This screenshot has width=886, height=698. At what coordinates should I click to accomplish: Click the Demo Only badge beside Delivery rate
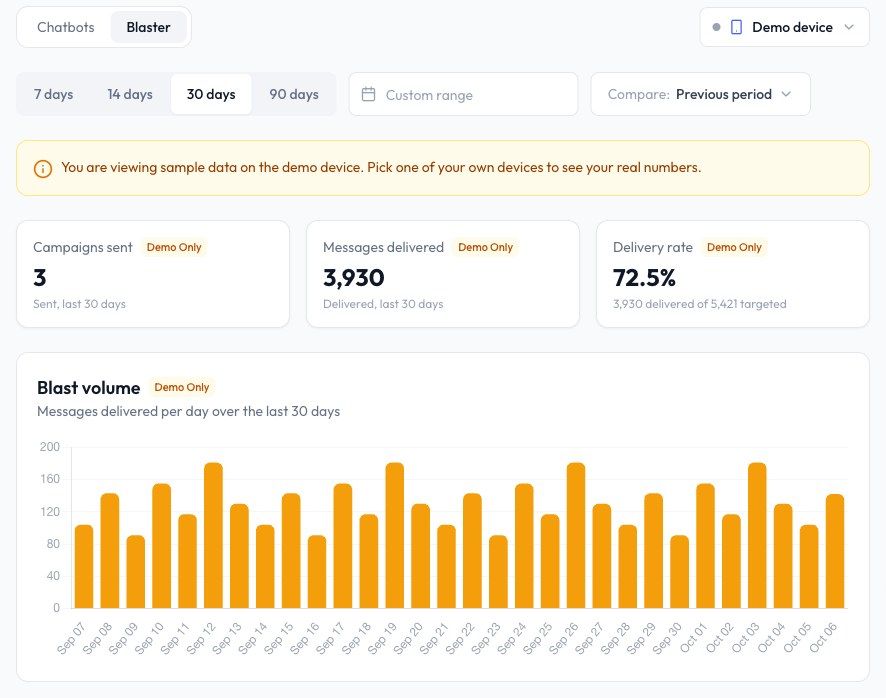734,248
